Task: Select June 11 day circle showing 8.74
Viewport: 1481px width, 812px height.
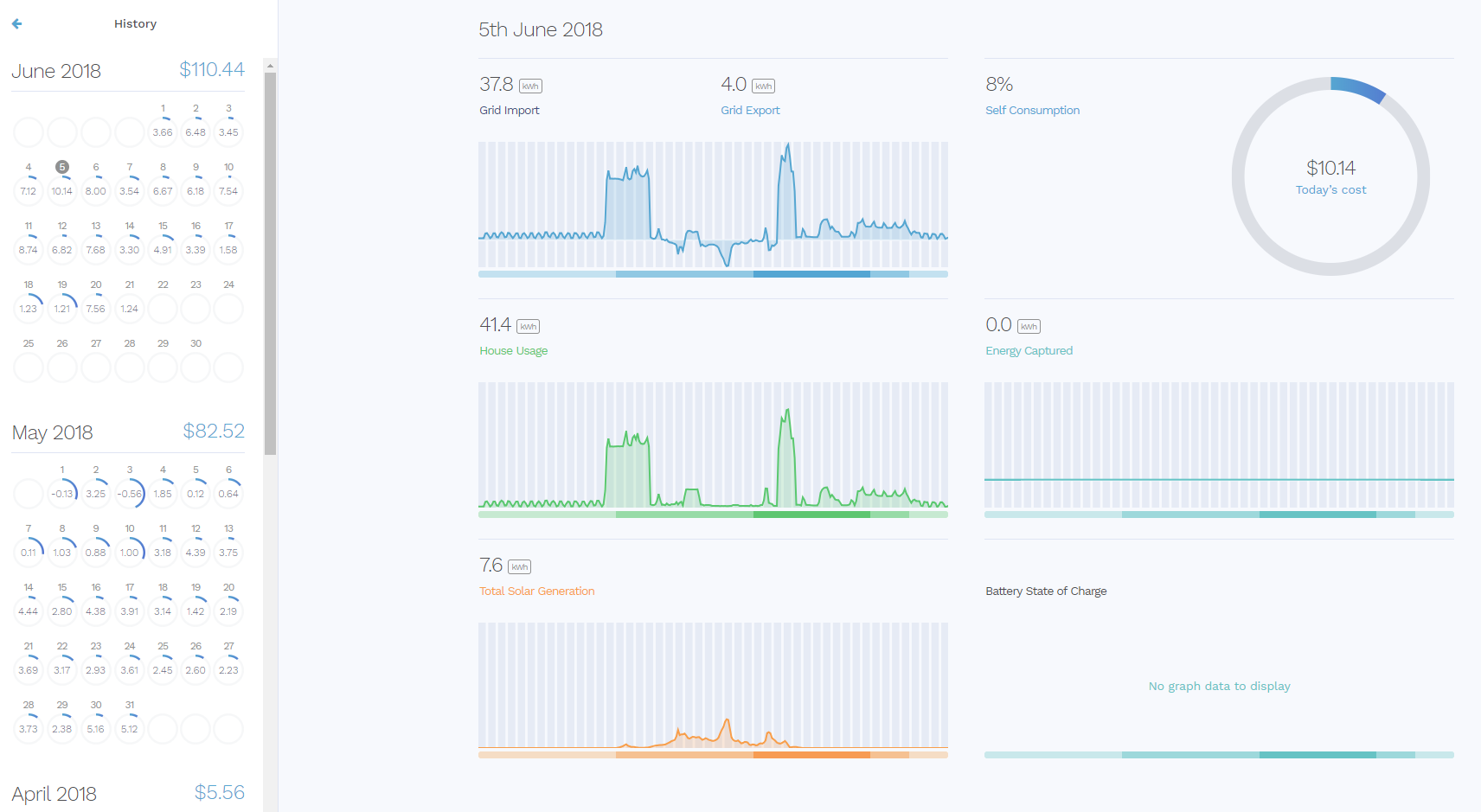Action: coord(29,249)
